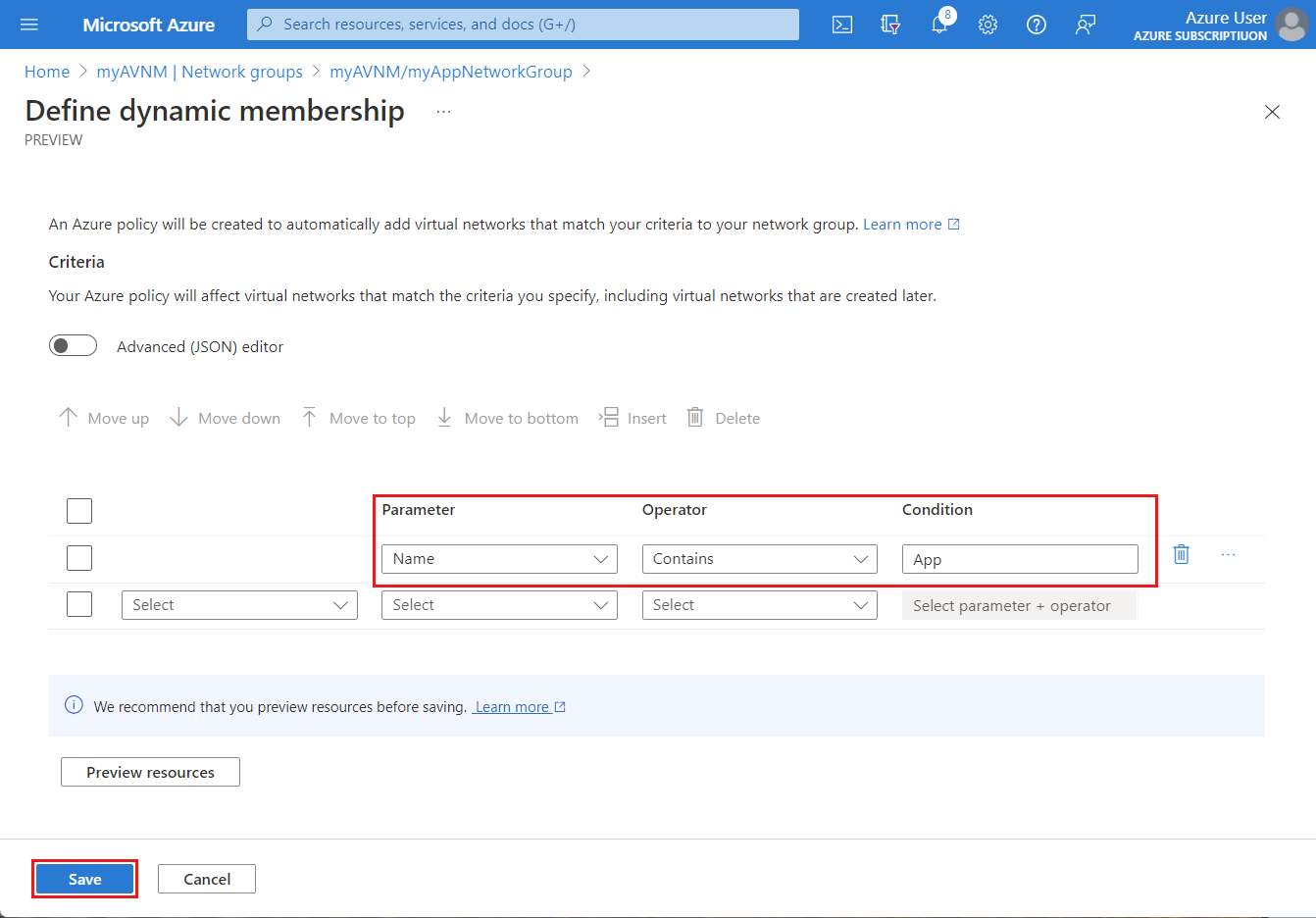The height and width of the screenshot is (918, 1316).
Task: Expand the Name parameter dropdown
Action: 499,559
